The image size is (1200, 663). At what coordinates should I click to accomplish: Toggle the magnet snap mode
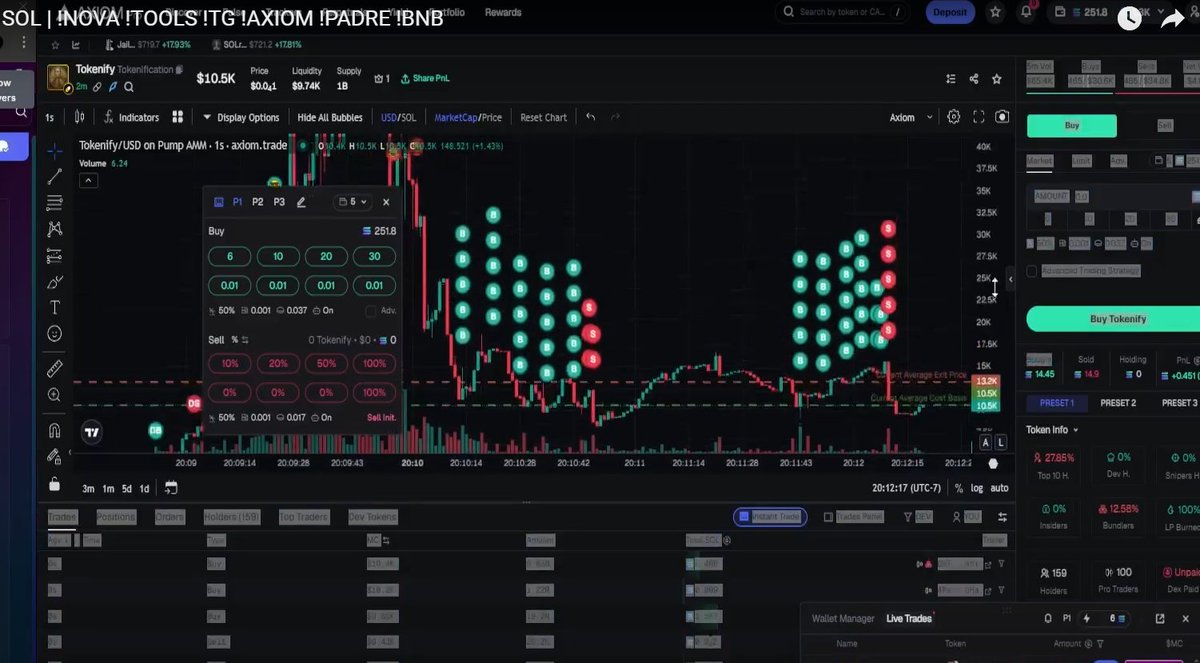pyautogui.click(x=55, y=431)
